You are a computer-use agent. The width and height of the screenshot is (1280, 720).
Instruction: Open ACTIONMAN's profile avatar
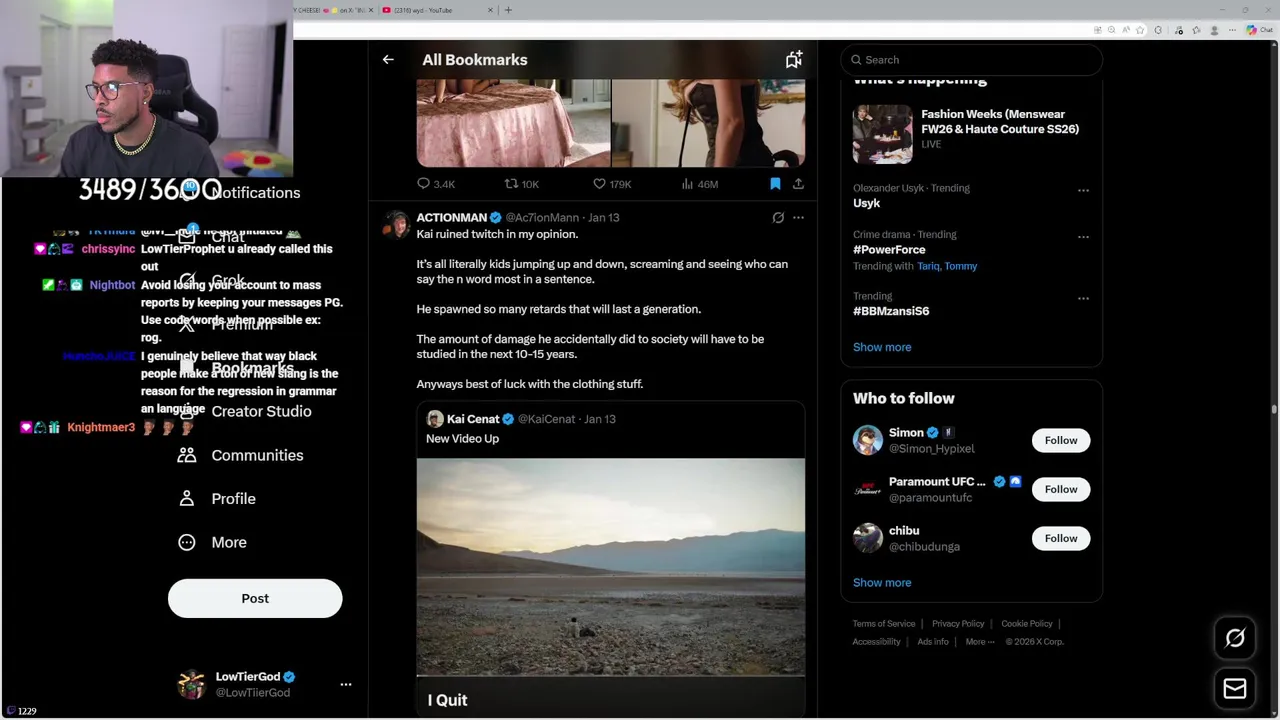(397, 224)
